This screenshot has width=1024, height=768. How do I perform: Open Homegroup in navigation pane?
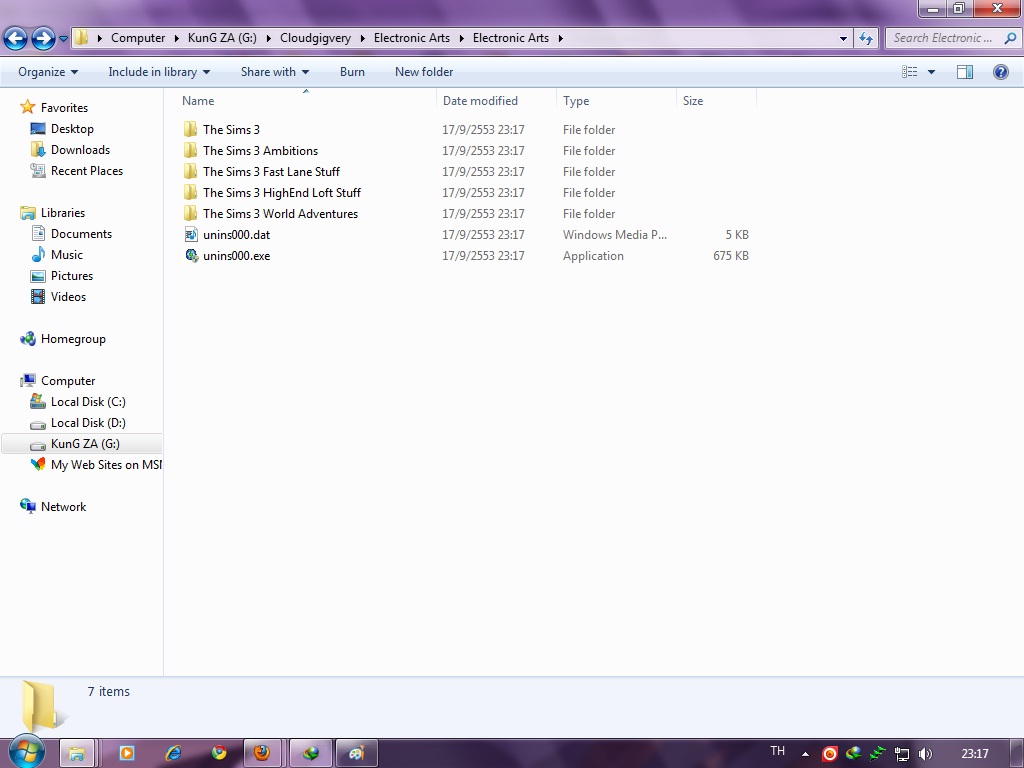tap(73, 338)
